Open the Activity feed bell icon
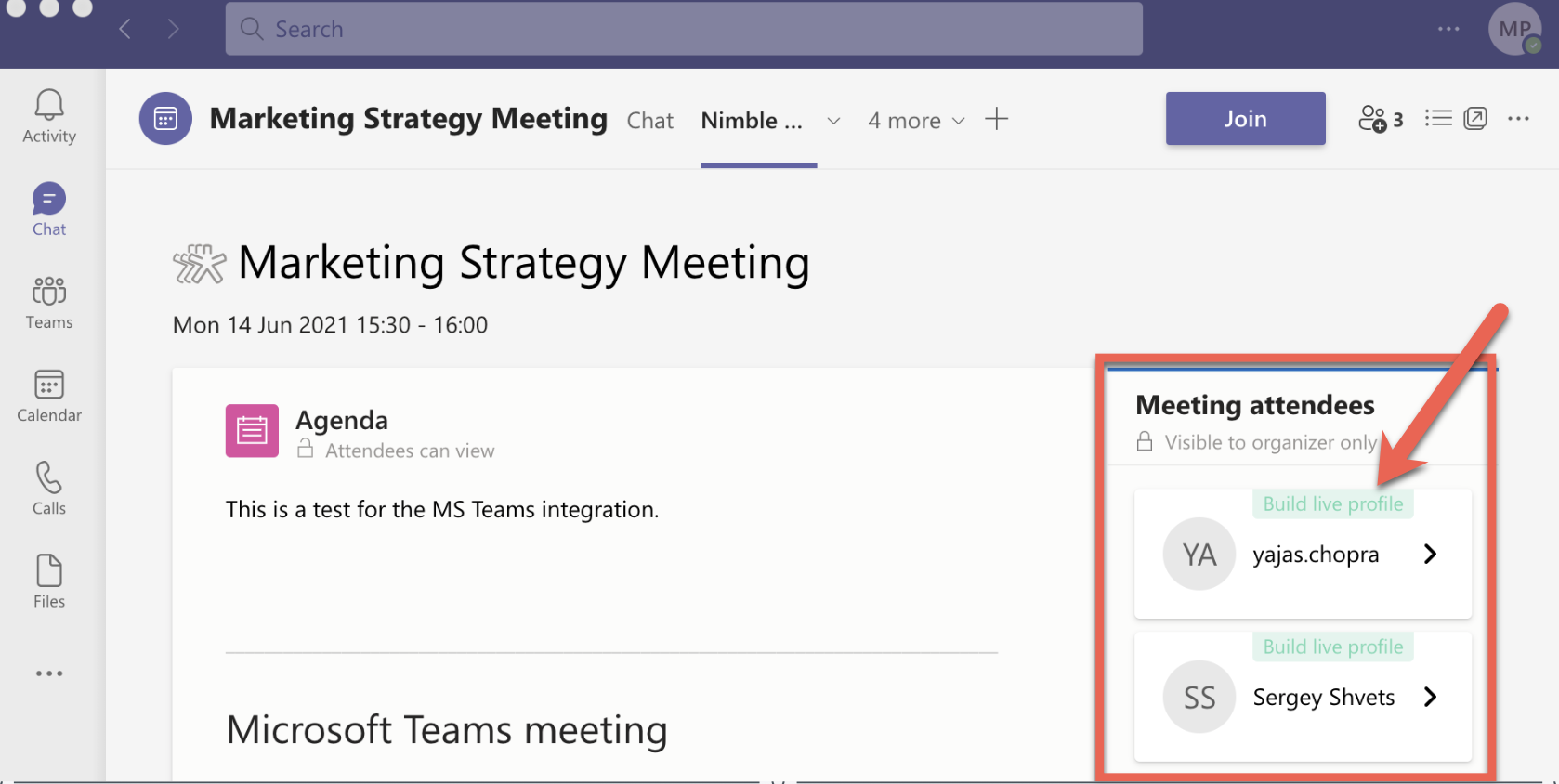This screenshot has width=1559, height=784. 49,105
